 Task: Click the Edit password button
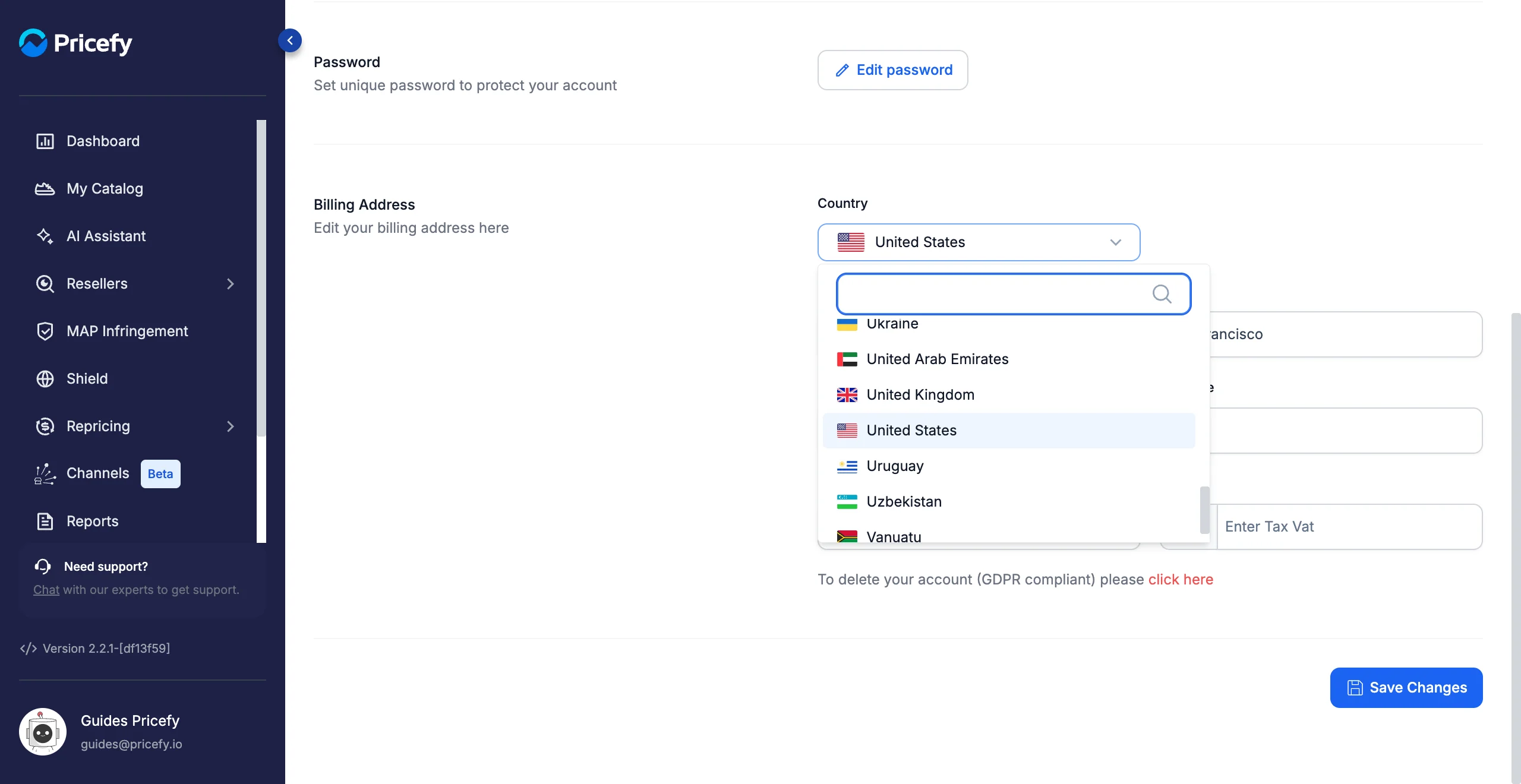point(892,70)
